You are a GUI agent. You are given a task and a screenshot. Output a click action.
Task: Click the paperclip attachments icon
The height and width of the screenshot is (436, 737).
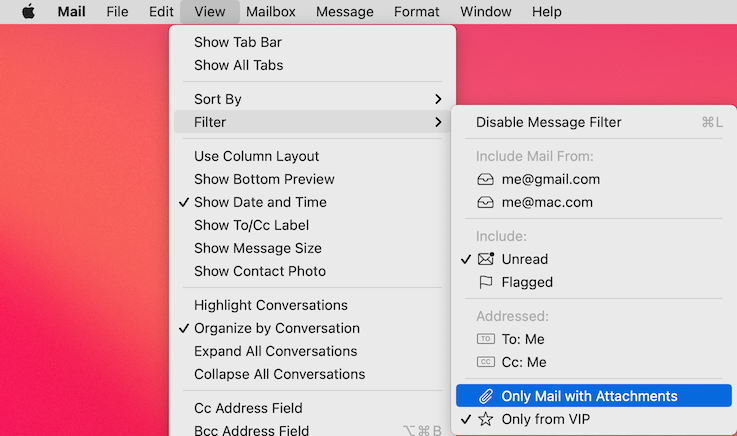coord(486,396)
